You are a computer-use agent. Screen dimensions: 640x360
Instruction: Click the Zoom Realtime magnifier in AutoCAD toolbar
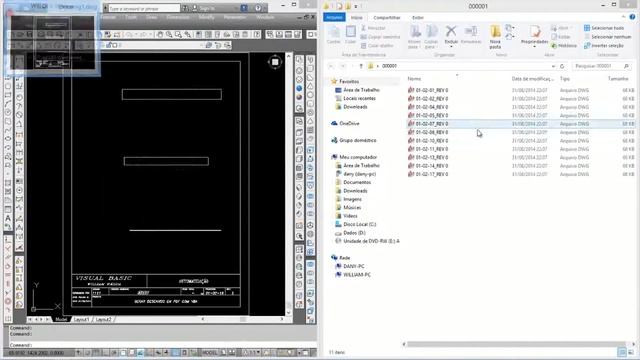(x=169, y=35)
